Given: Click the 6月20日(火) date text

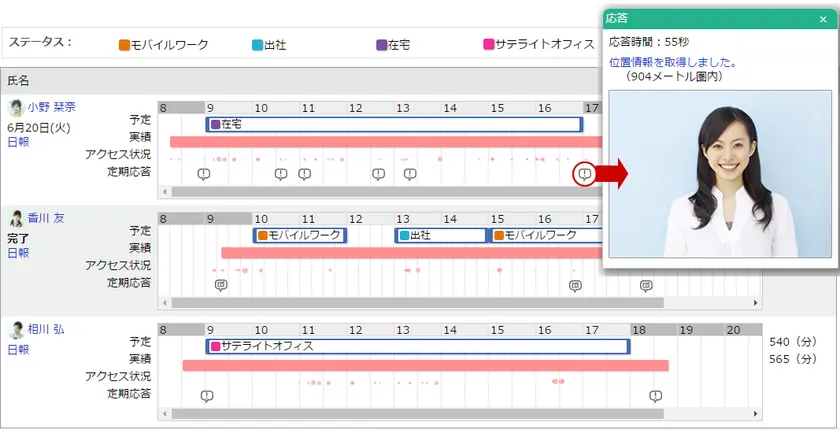Looking at the screenshot, I should click(x=39, y=127).
